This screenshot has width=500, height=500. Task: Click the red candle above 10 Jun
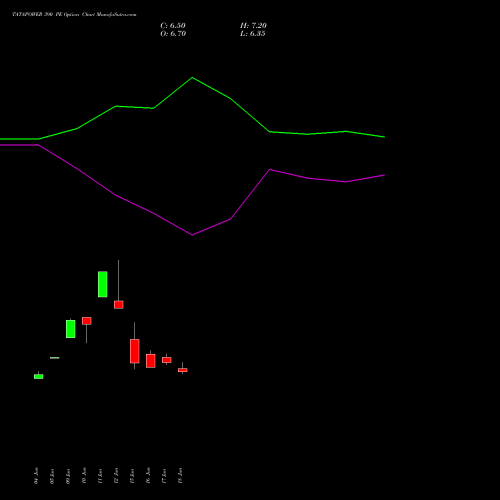click(87, 321)
